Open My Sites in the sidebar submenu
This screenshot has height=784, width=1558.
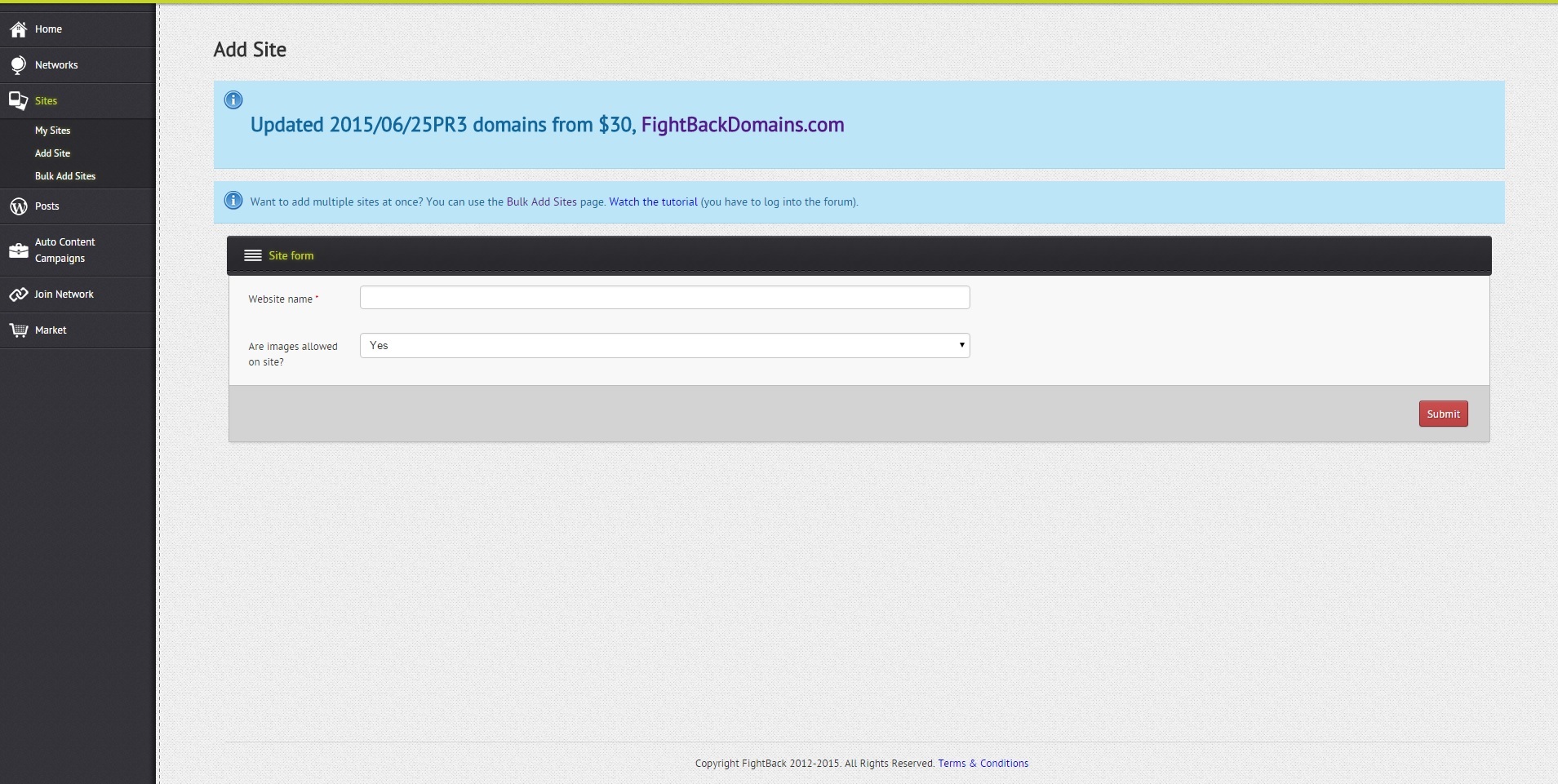52,131
